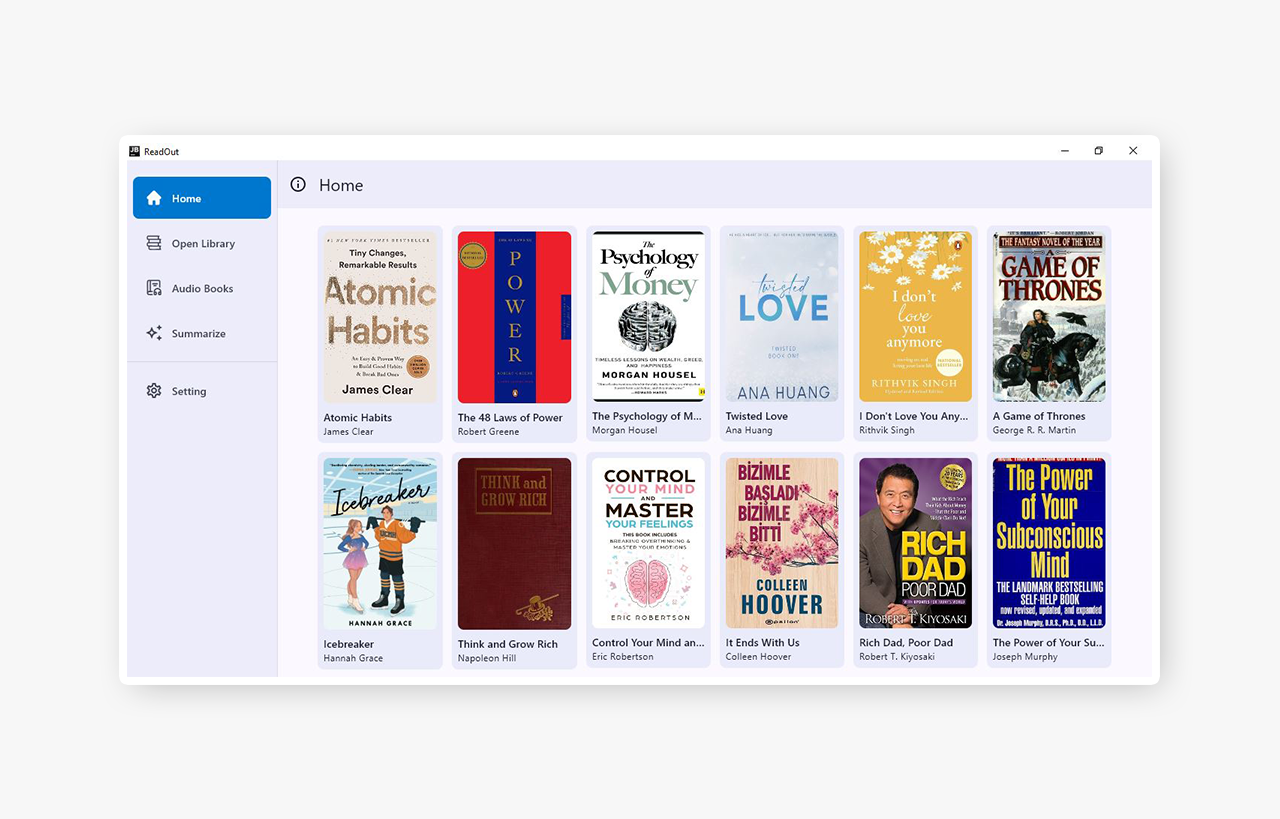Open the Think and Grow Rich cover
This screenshot has width=1280, height=819.
point(514,544)
